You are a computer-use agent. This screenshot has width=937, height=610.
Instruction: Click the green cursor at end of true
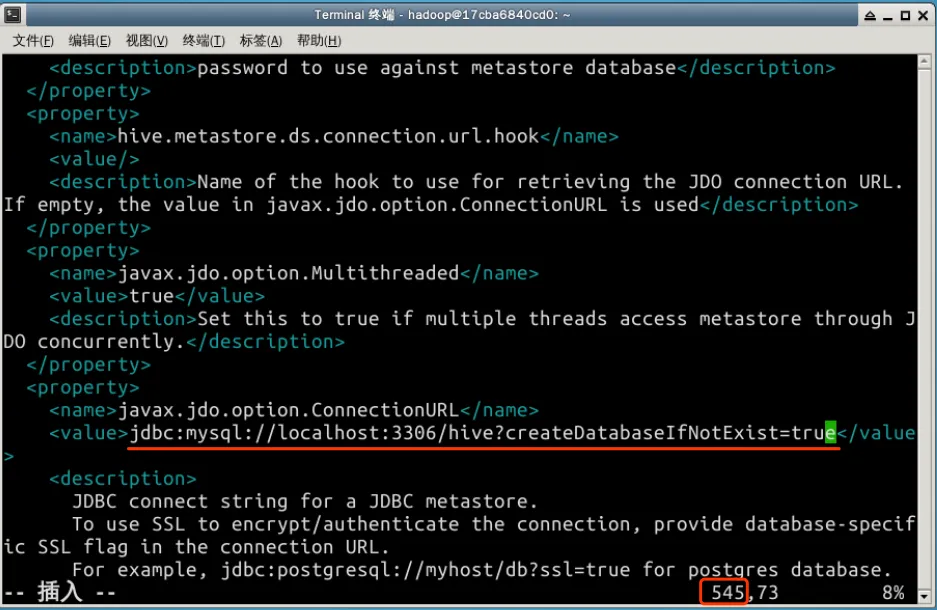pyautogui.click(x=831, y=433)
